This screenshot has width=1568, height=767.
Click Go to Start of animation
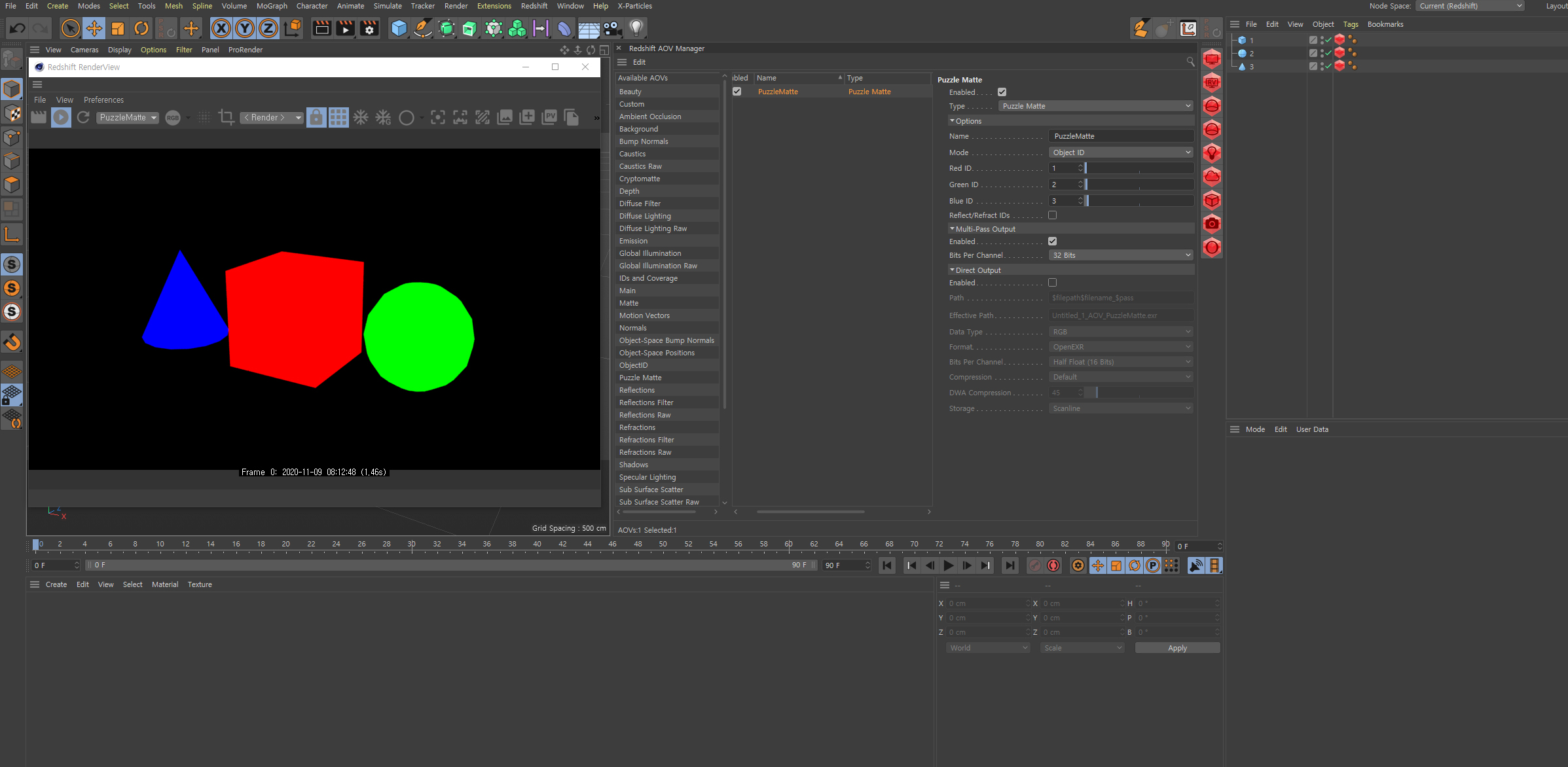click(x=887, y=565)
